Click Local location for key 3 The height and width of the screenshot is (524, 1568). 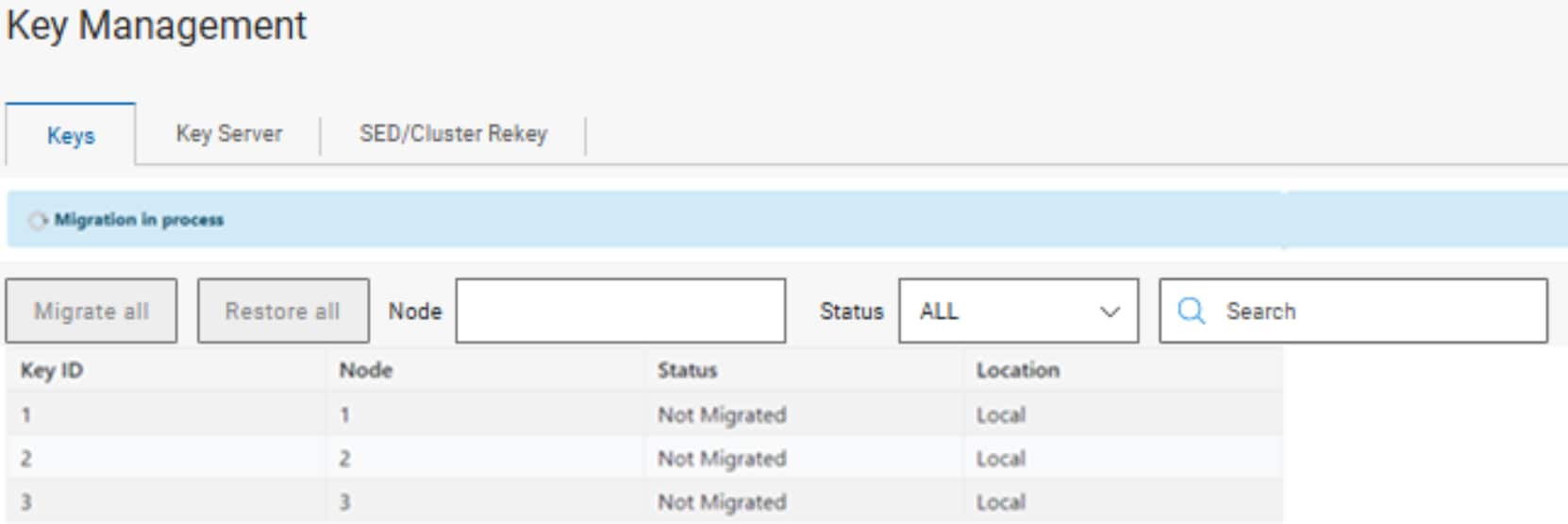pyautogui.click(x=1001, y=501)
